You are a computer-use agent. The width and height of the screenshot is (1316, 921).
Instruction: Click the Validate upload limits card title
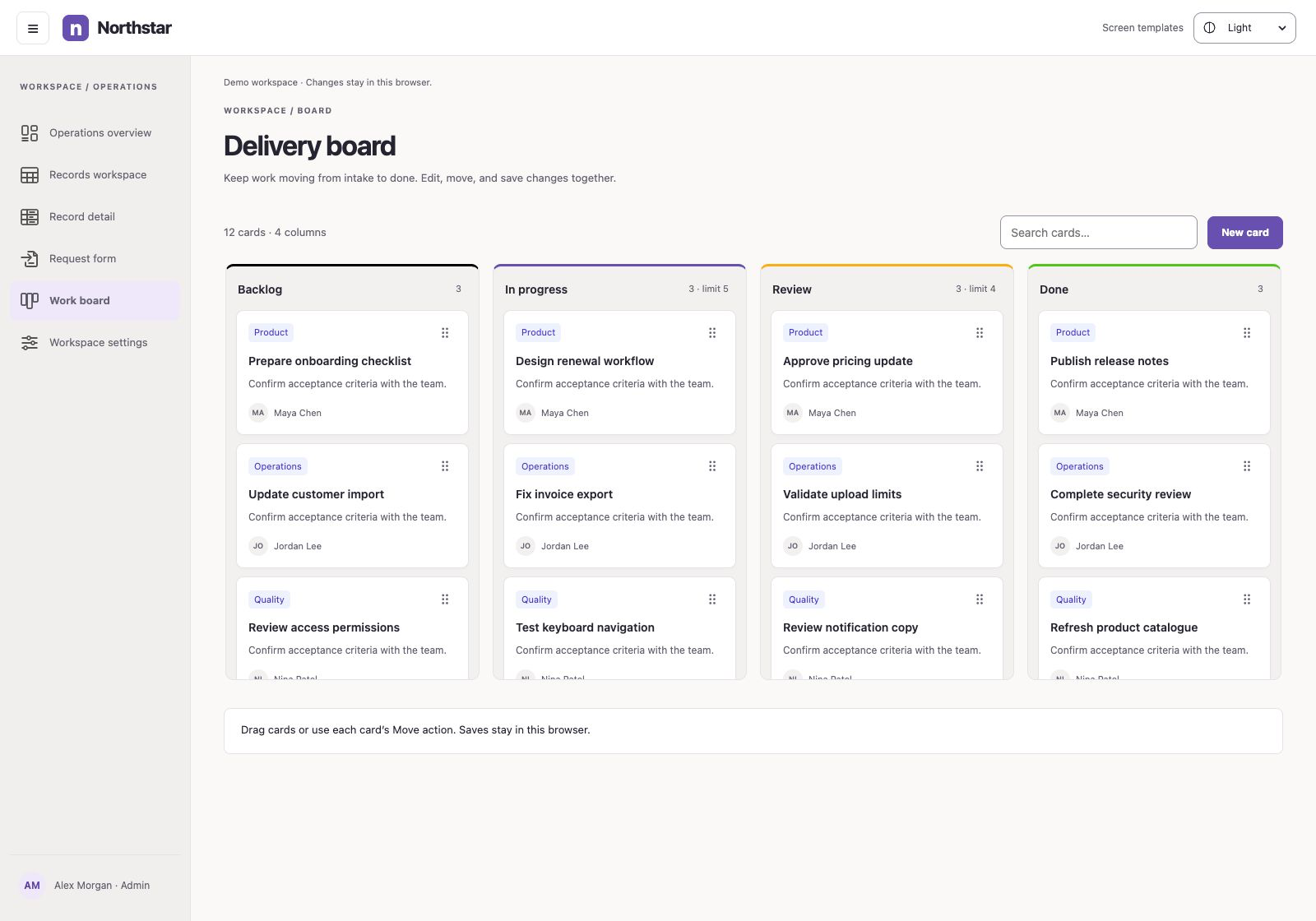click(842, 494)
